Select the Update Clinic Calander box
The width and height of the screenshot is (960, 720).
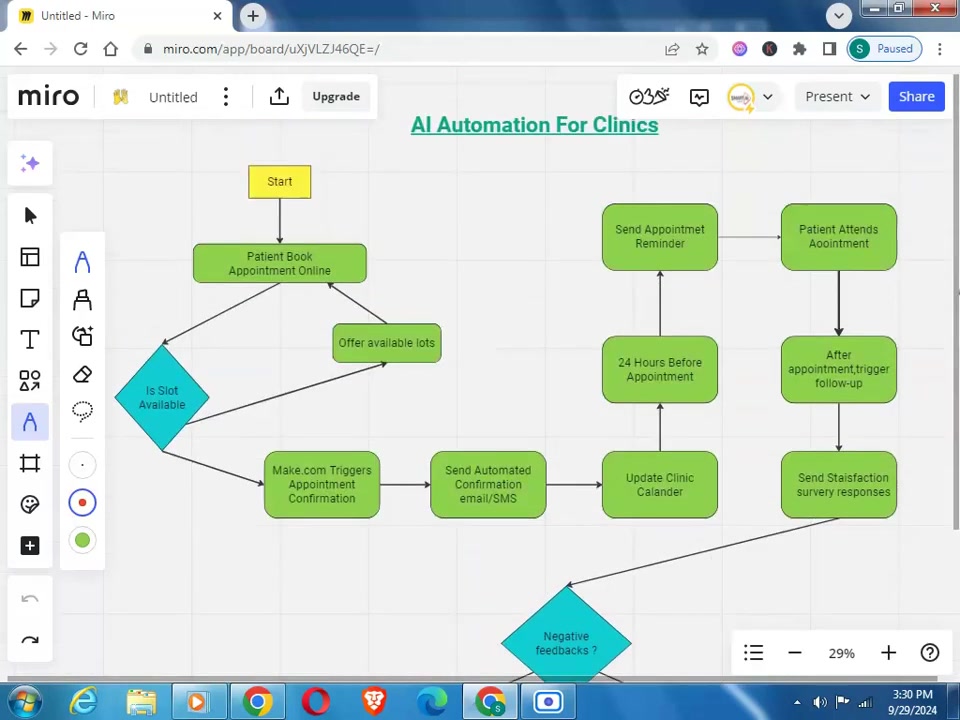pos(660,485)
